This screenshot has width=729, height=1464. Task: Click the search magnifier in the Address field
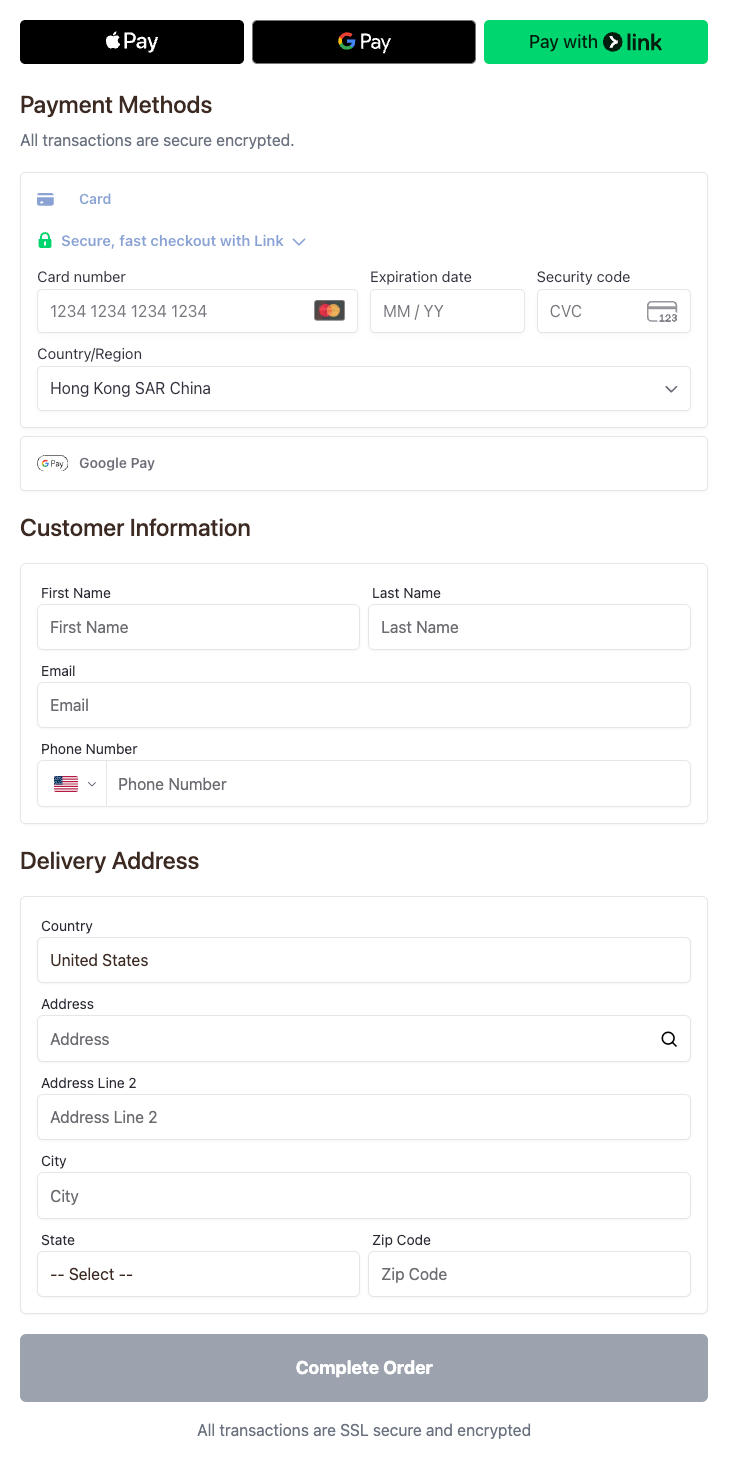(668, 1039)
